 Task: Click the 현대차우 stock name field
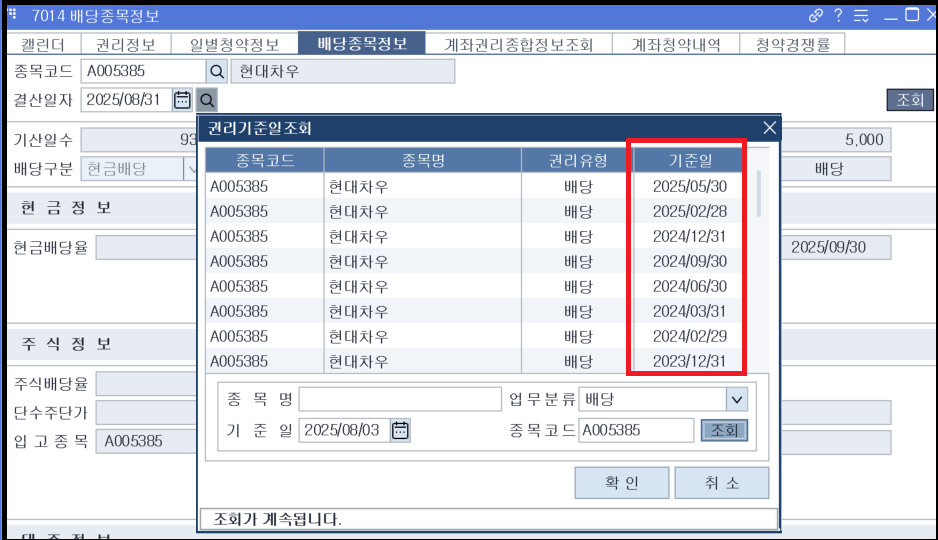click(x=343, y=72)
